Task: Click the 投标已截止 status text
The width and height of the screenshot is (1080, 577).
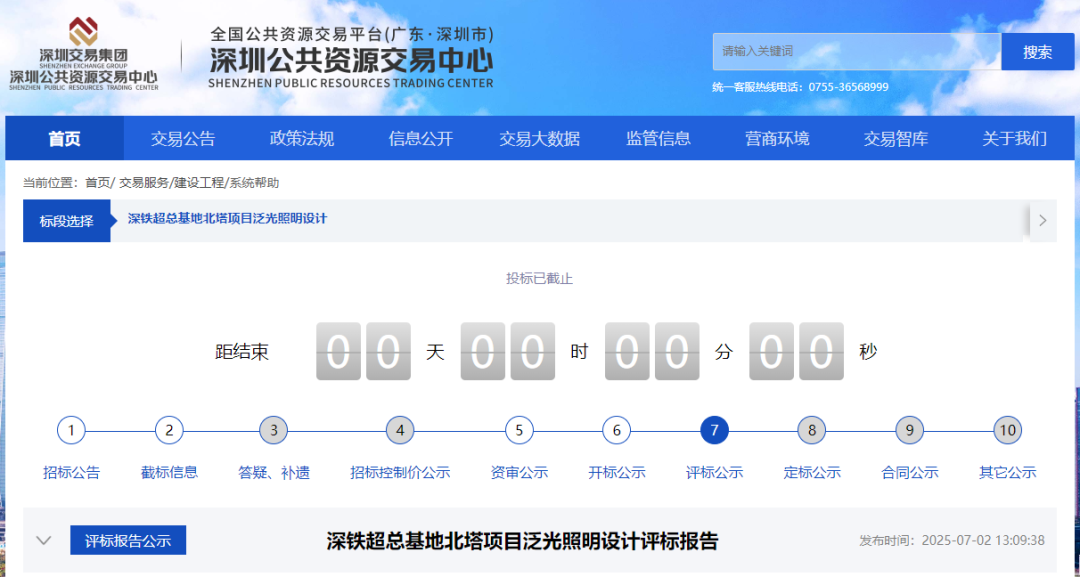Action: point(539,279)
